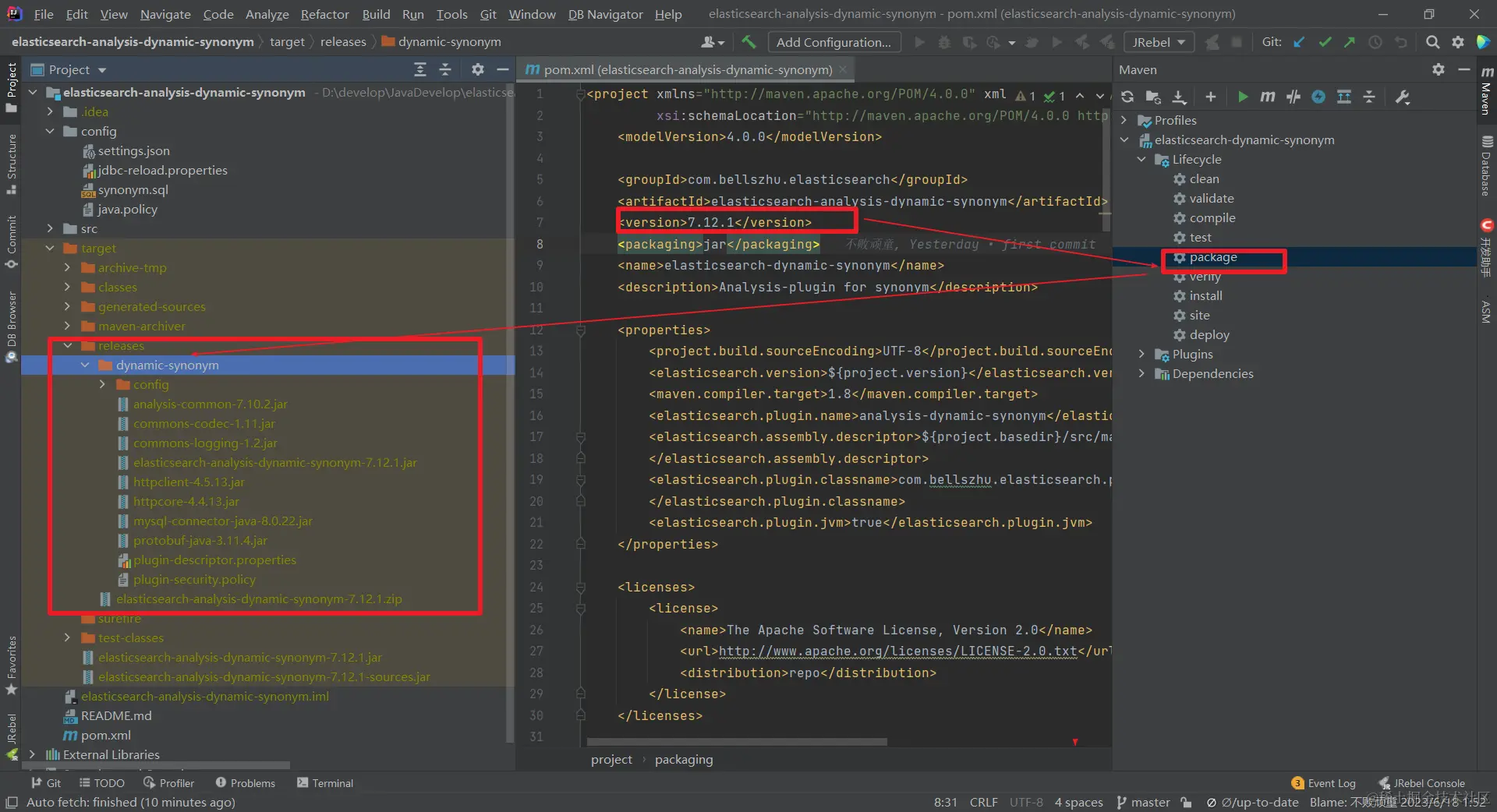
Task: Open Project panel options gear
Action: click(x=478, y=69)
